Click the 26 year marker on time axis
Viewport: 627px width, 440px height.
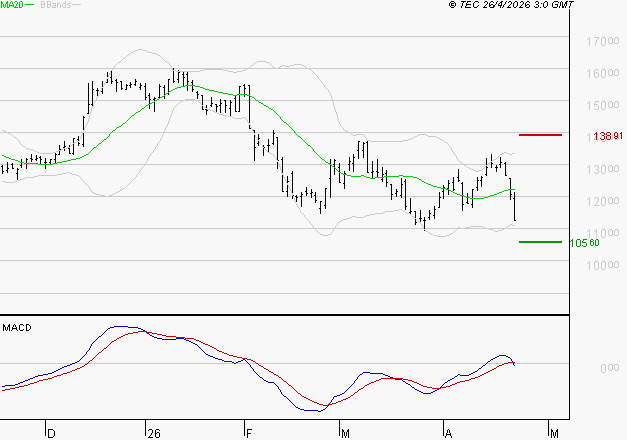[x=154, y=434]
